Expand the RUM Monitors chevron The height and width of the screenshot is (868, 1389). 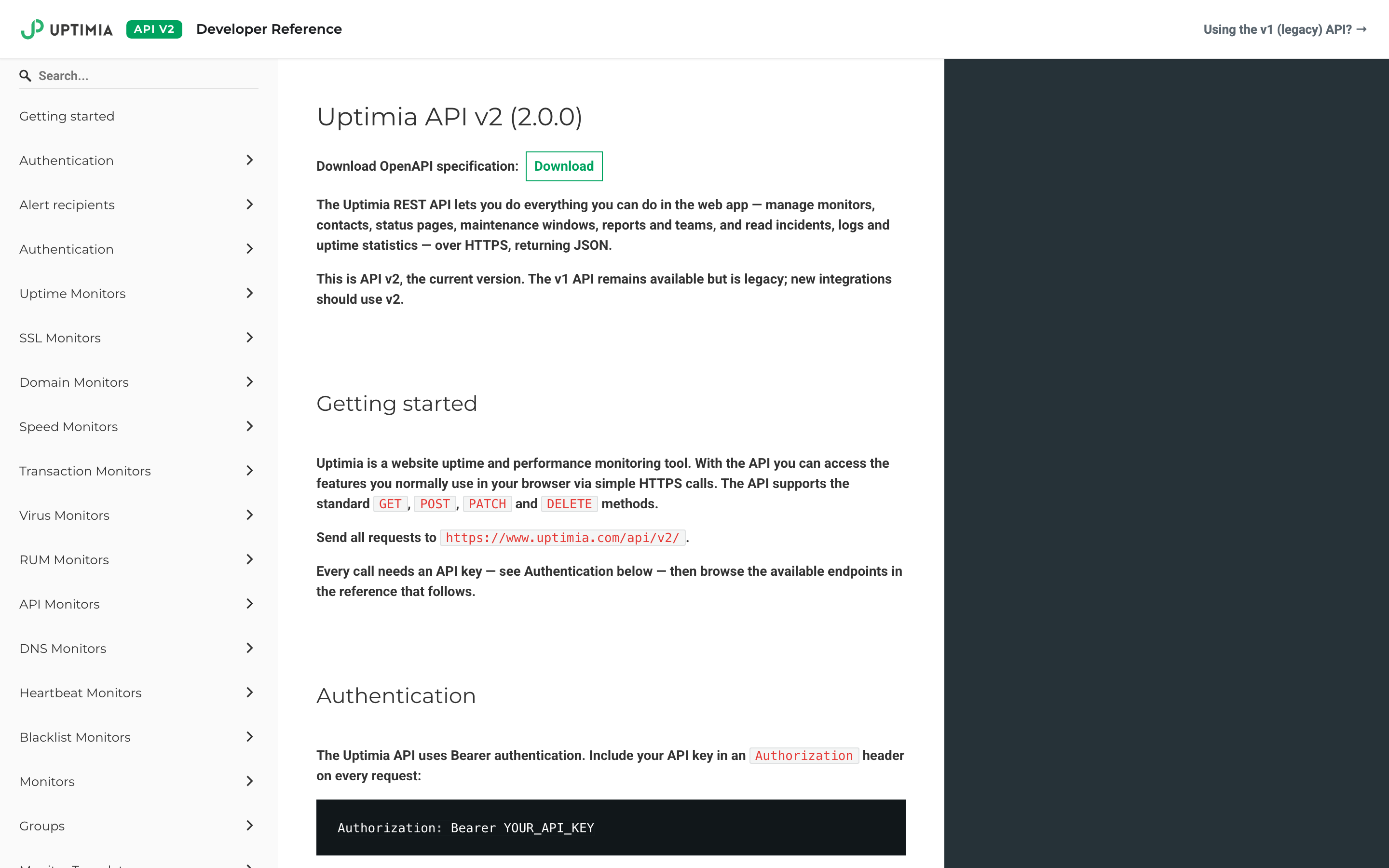coord(250,559)
